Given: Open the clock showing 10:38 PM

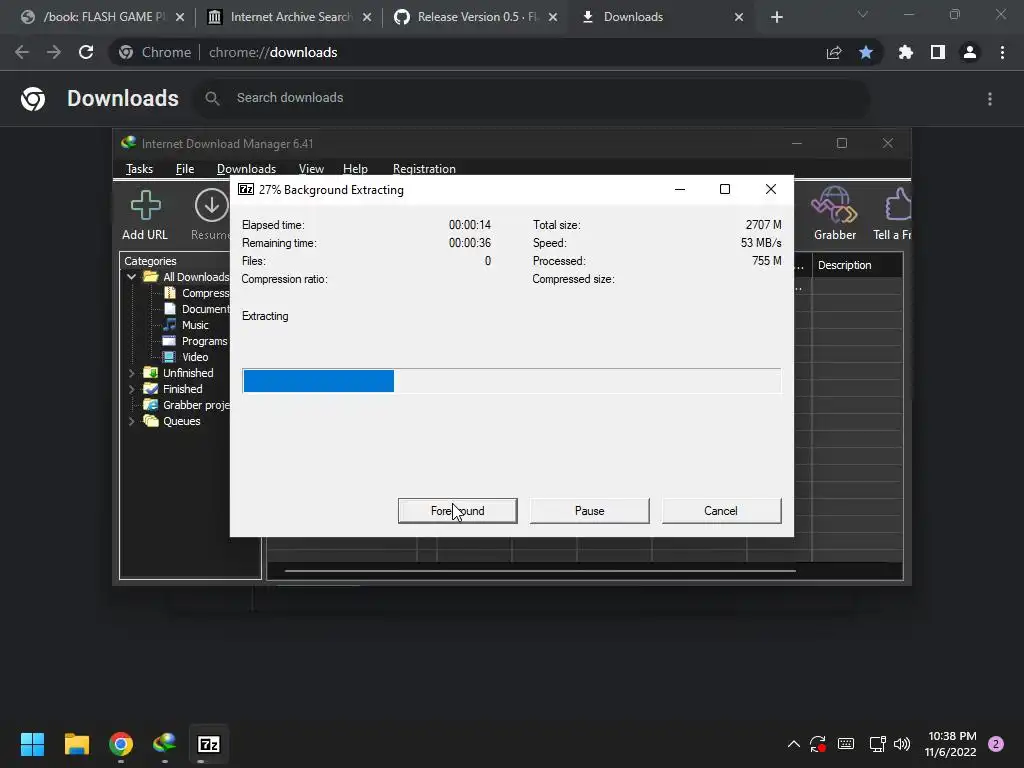Looking at the screenshot, I should pyautogui.click(x=951, y=744).
